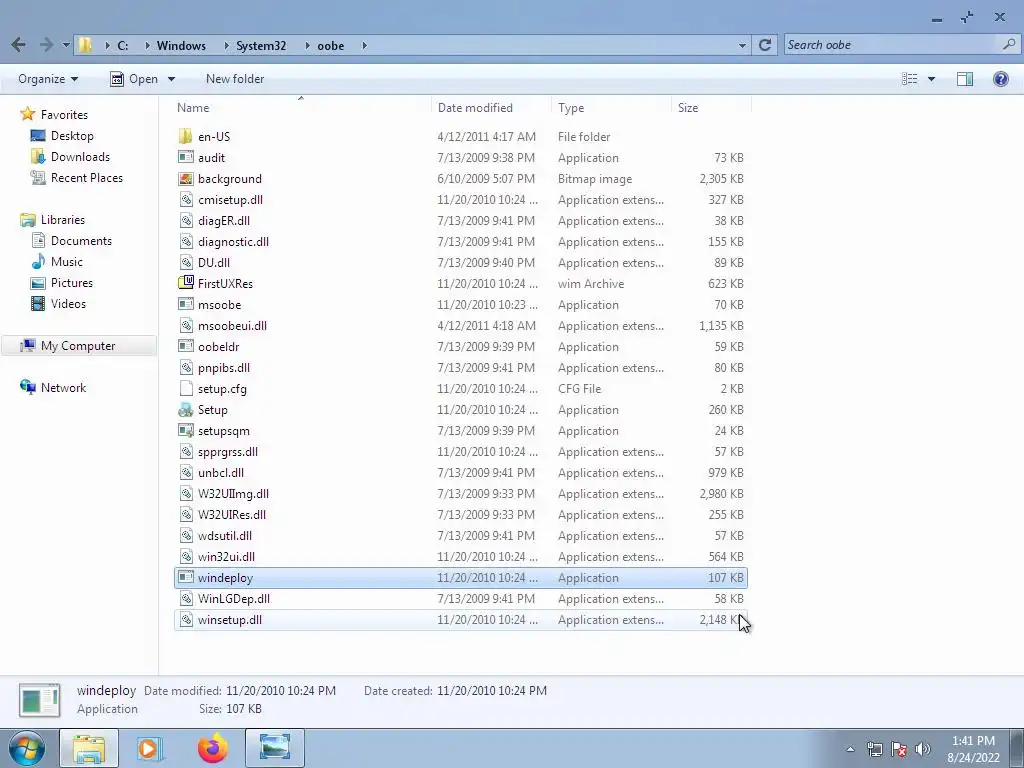The image size is (1024, 768).
Task: Show hidden tray icons arrow
Action: click(850, 749)
